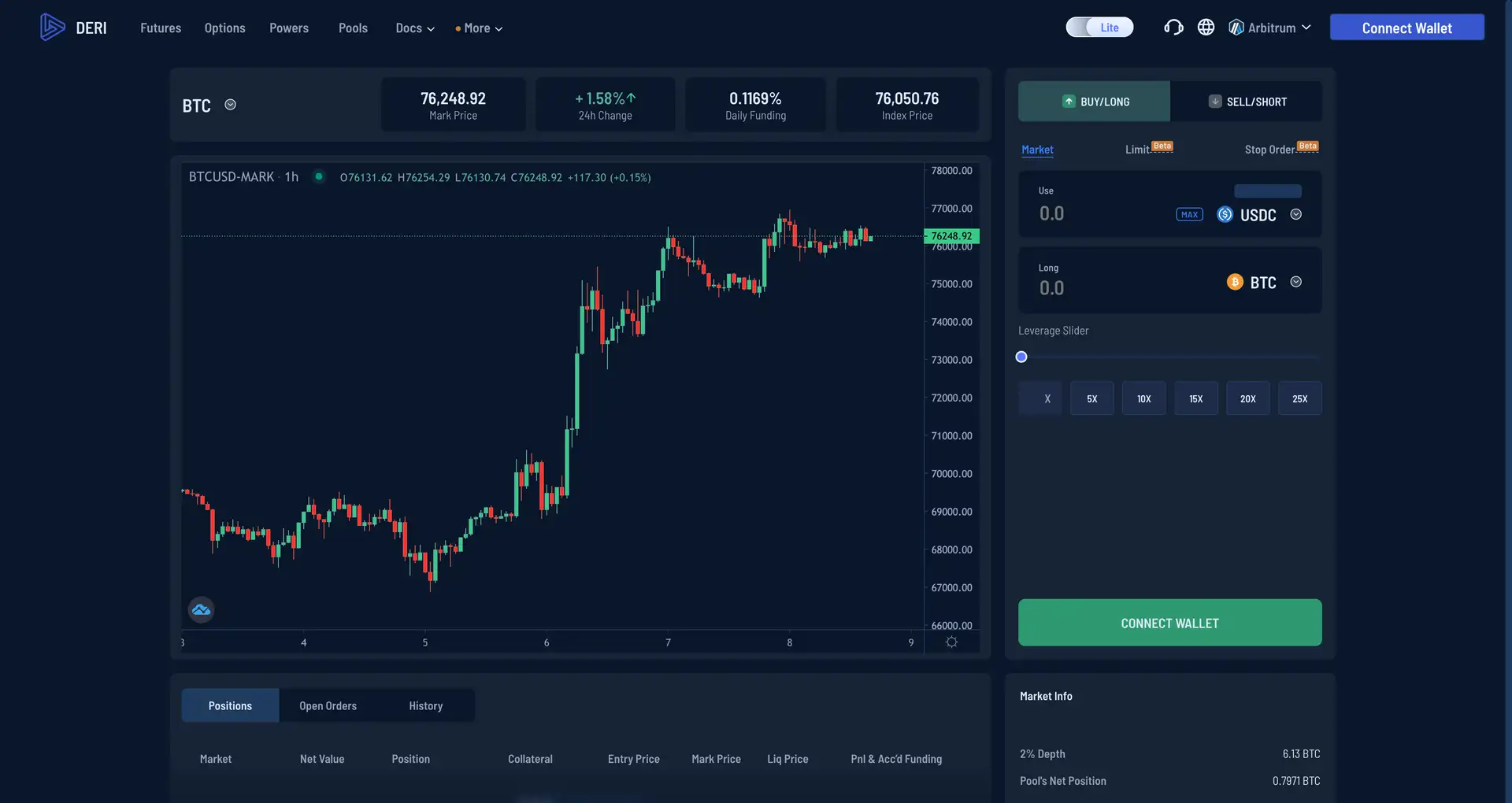Click the Leverage Slider handle
Viewport: 1512px width, 803px height.
coord(1021,357)
